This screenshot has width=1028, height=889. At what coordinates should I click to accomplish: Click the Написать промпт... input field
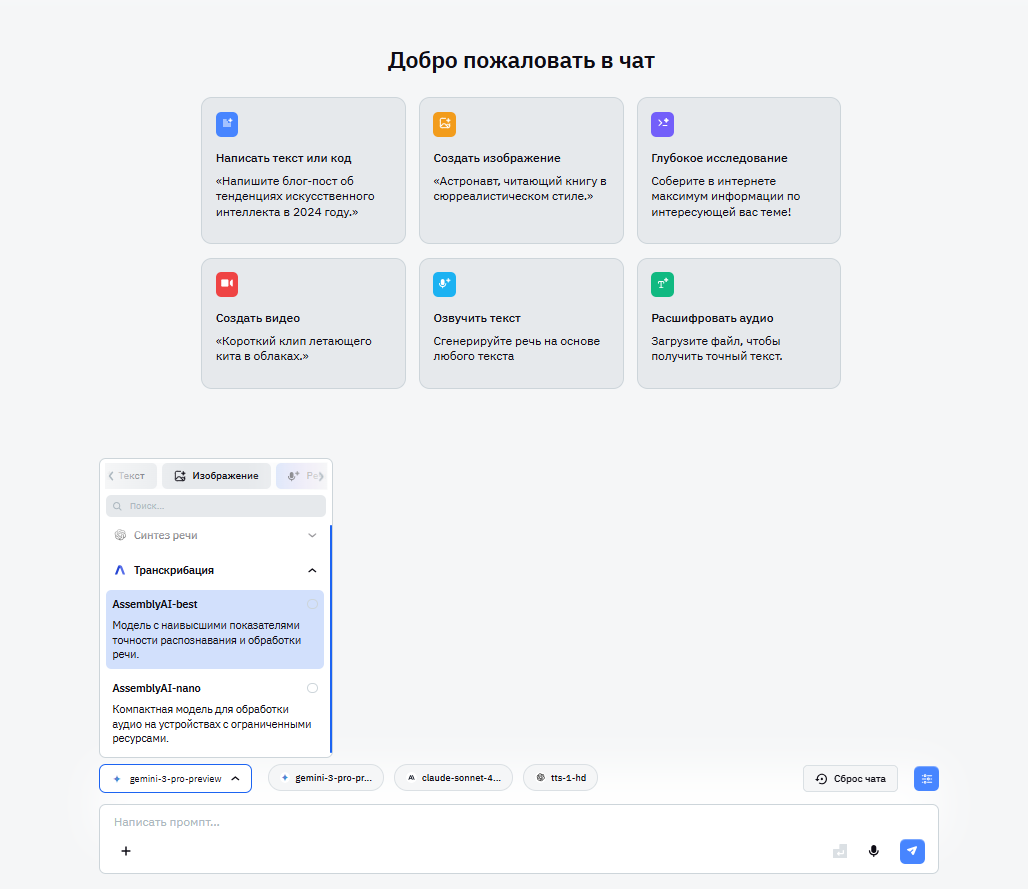(518, 822)
